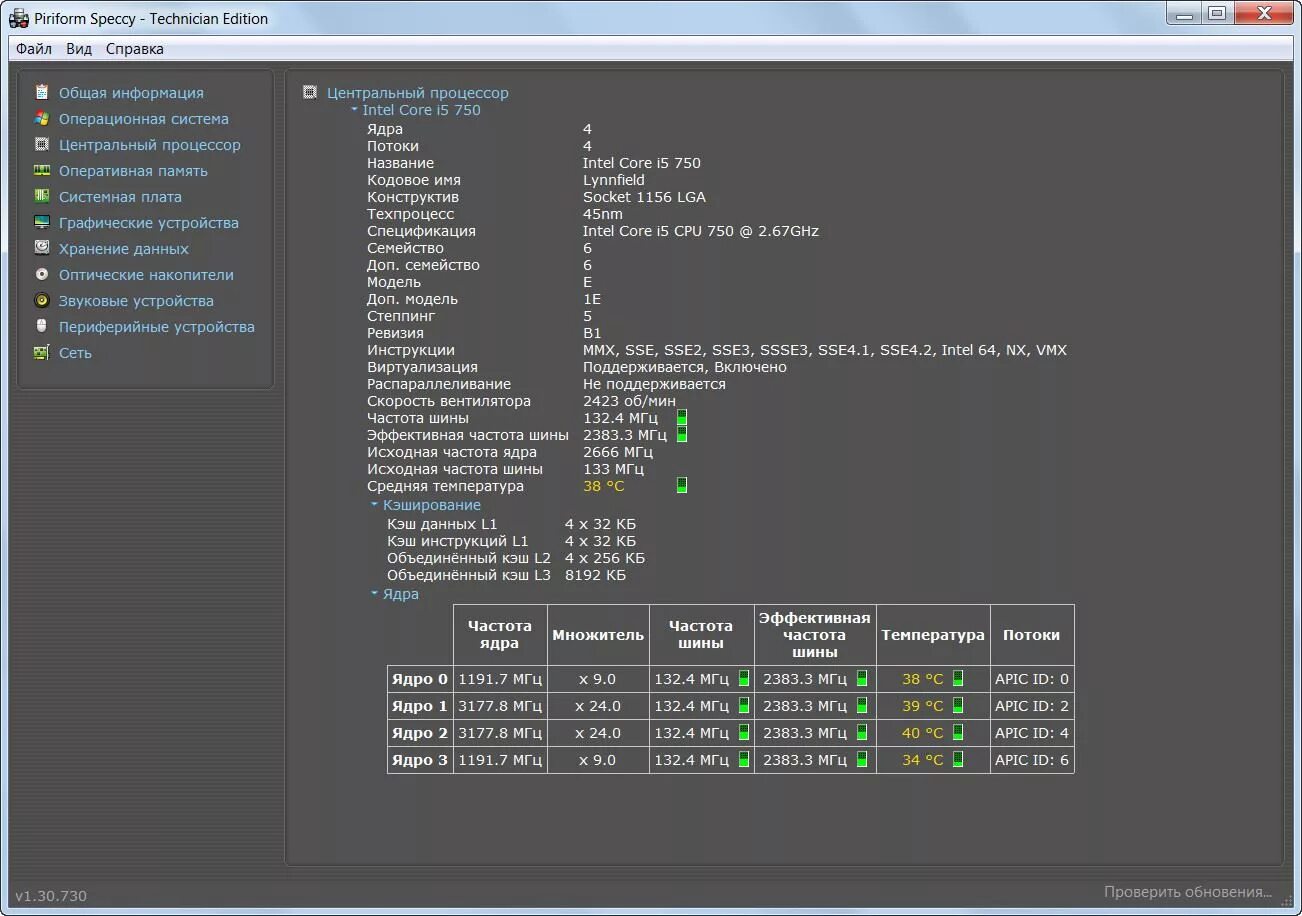Image resolution: width=1302 pixels, height=916 pixels.
Task: Select Звуковые устройства in sidebar
Action: 136,300
